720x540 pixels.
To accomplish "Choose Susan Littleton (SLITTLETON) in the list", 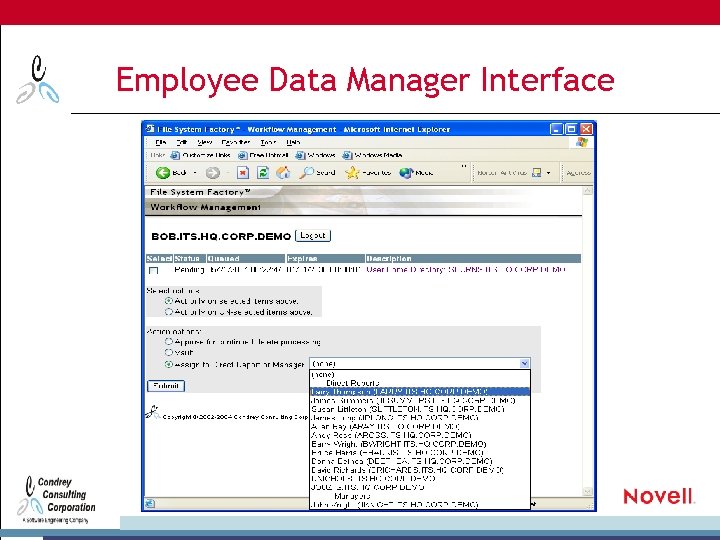I will coord(420,409).
